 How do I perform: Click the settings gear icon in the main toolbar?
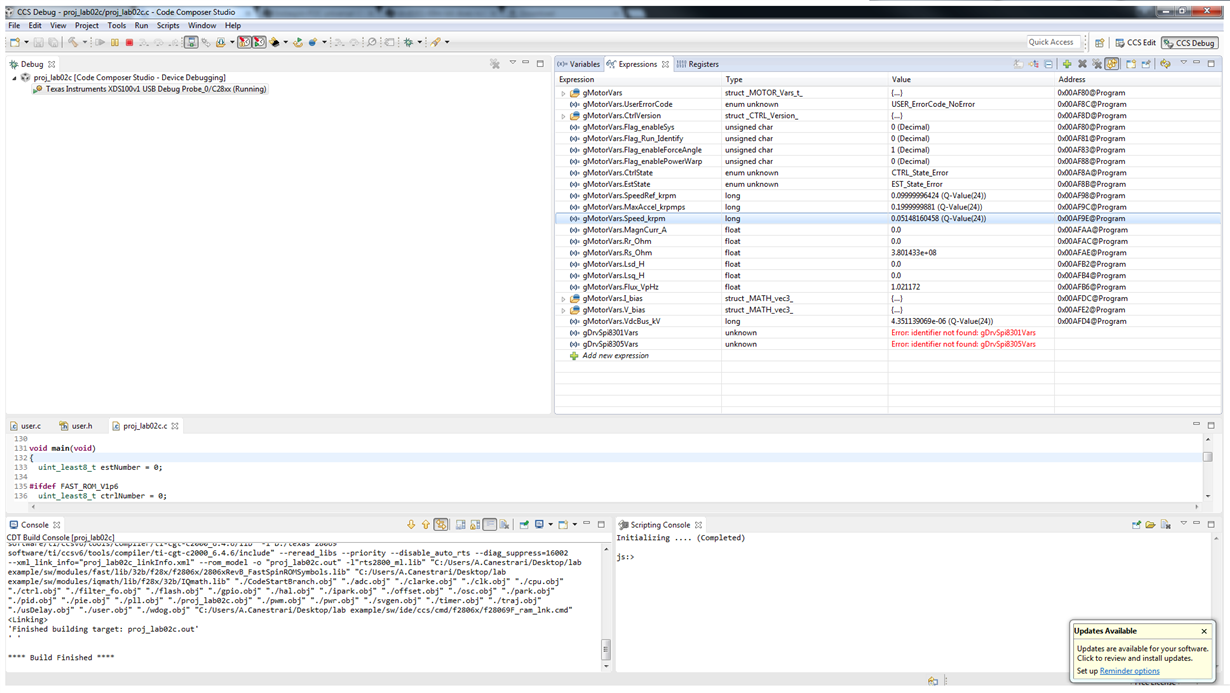click(x=408, y=42)
